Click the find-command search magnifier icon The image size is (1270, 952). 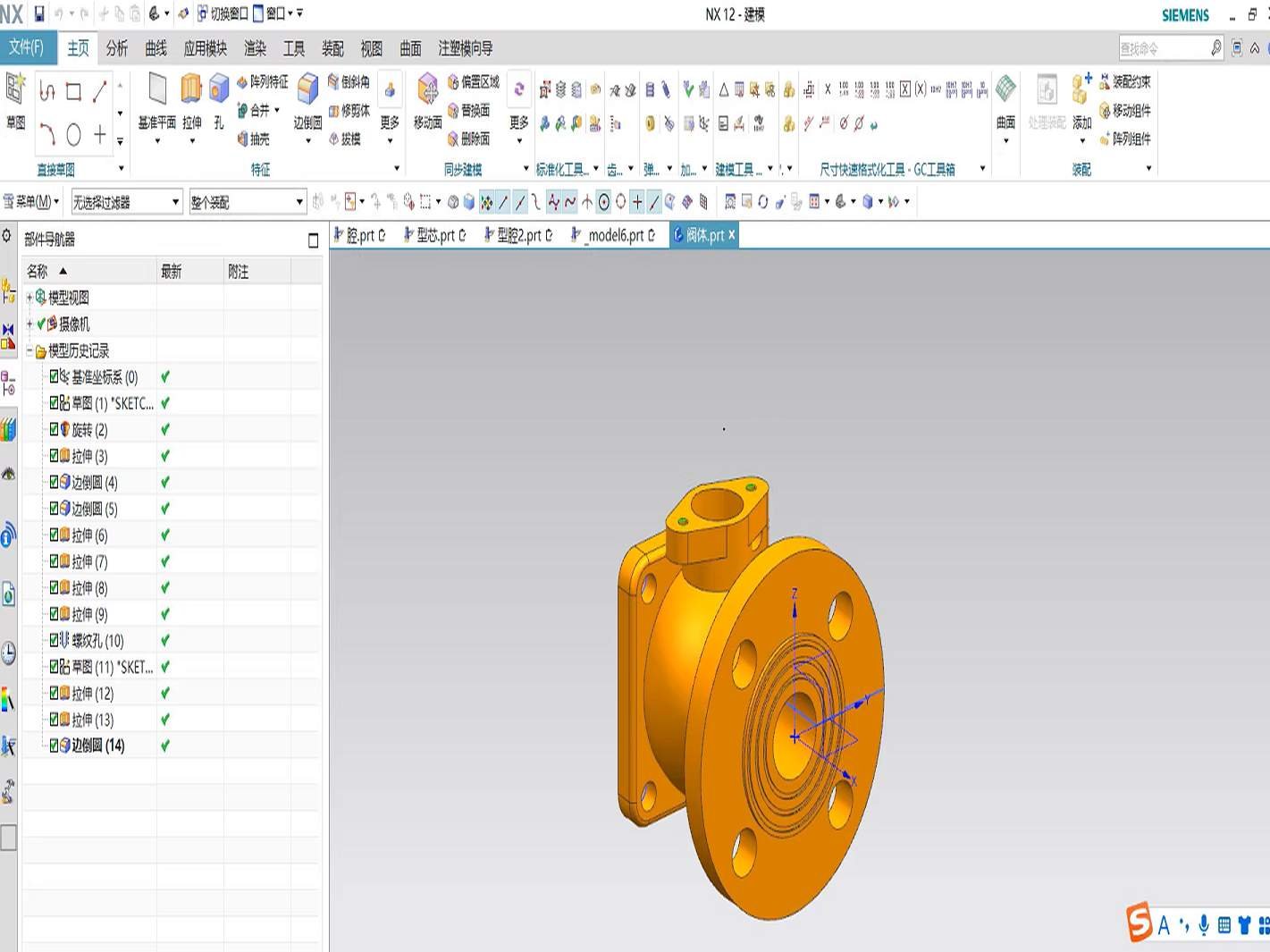[x=1215, y=48]
